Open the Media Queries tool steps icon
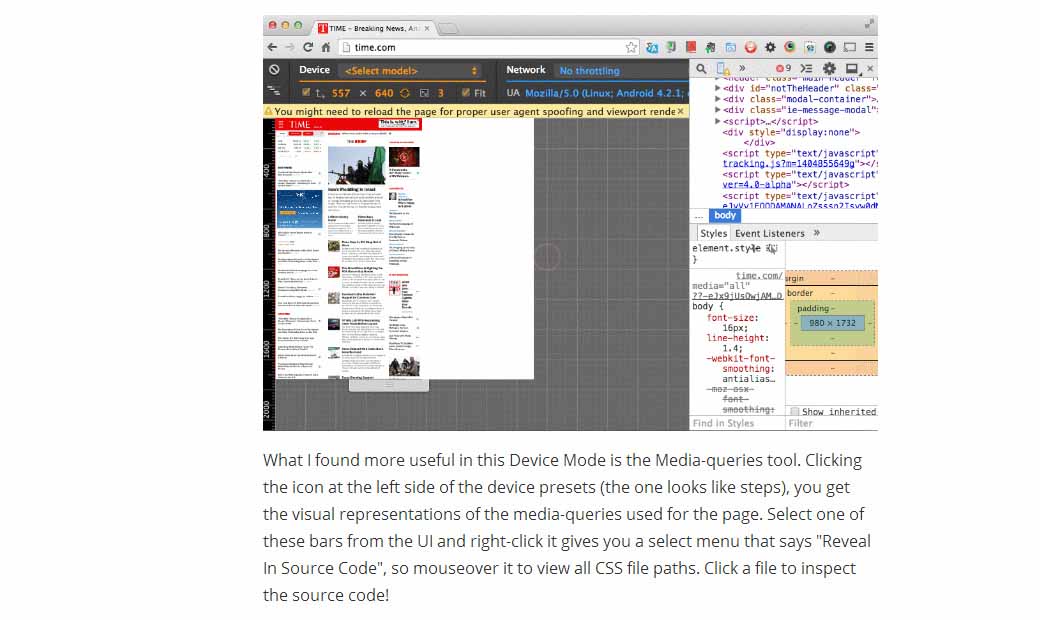Screen dimensions: 1040x620 [x=275, y=88]
